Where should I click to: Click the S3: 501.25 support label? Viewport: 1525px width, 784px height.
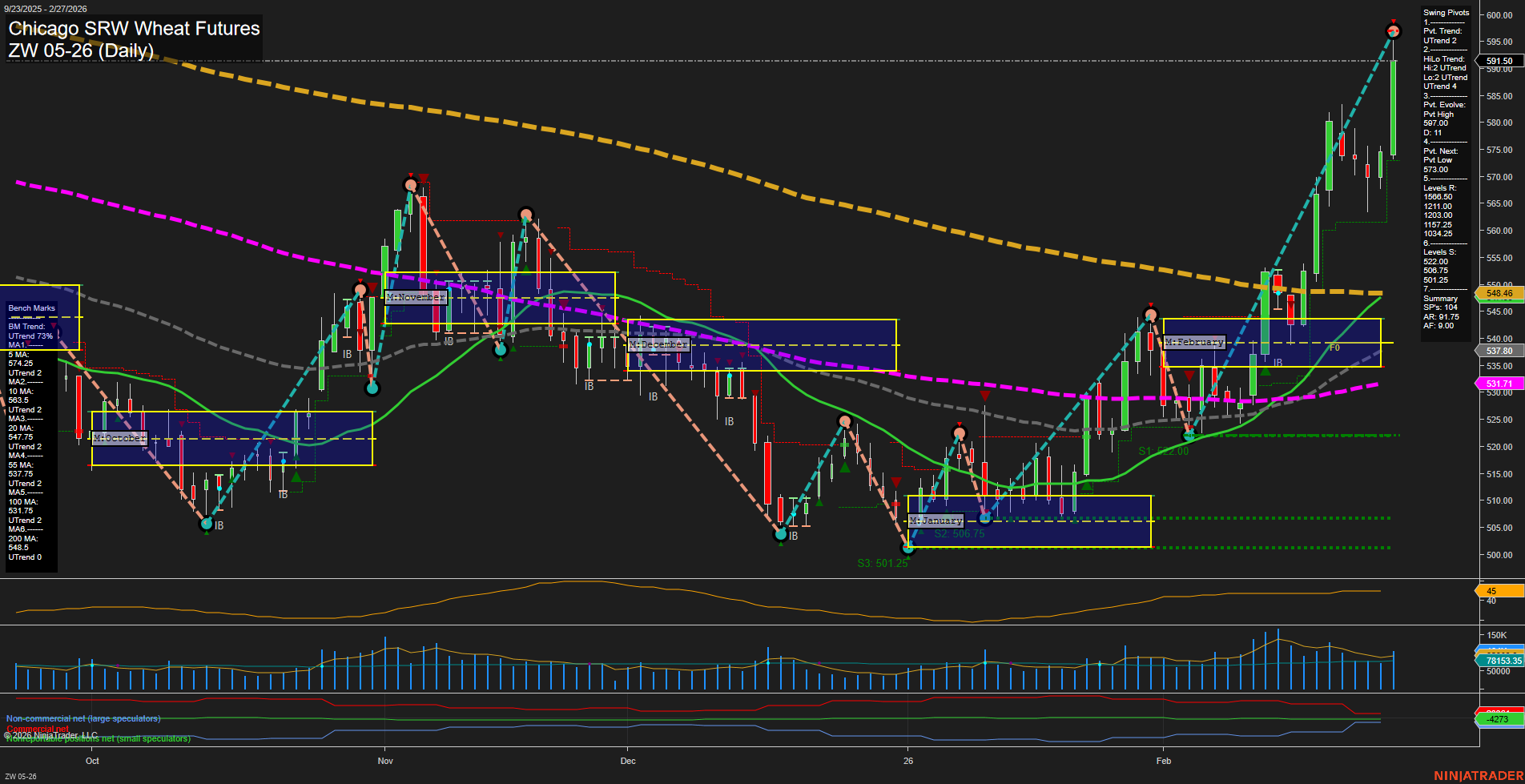click(x=883, y=564)
